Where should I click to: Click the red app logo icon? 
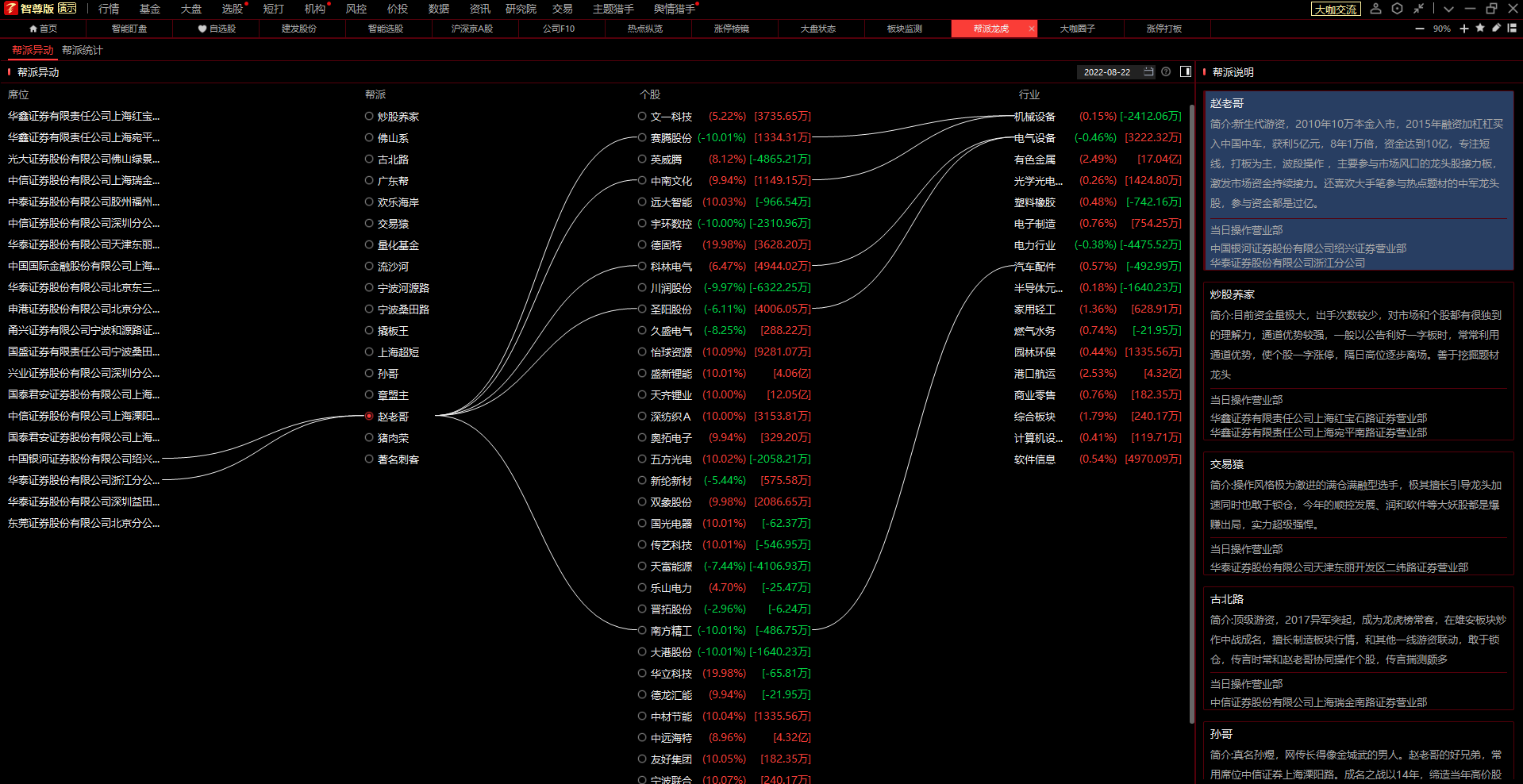11,9
